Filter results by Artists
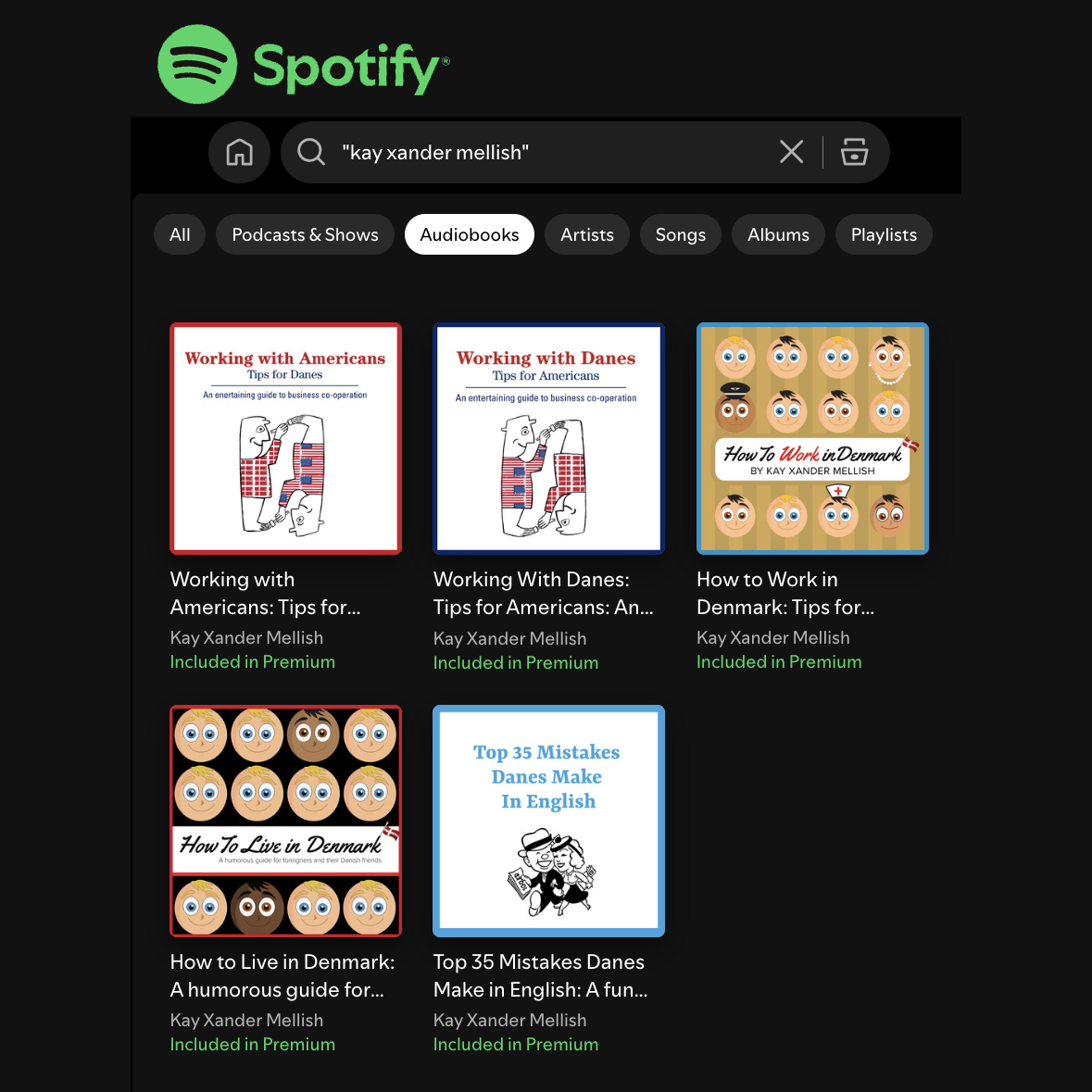Screen dimensions: 1092x1092 point(587,234)
